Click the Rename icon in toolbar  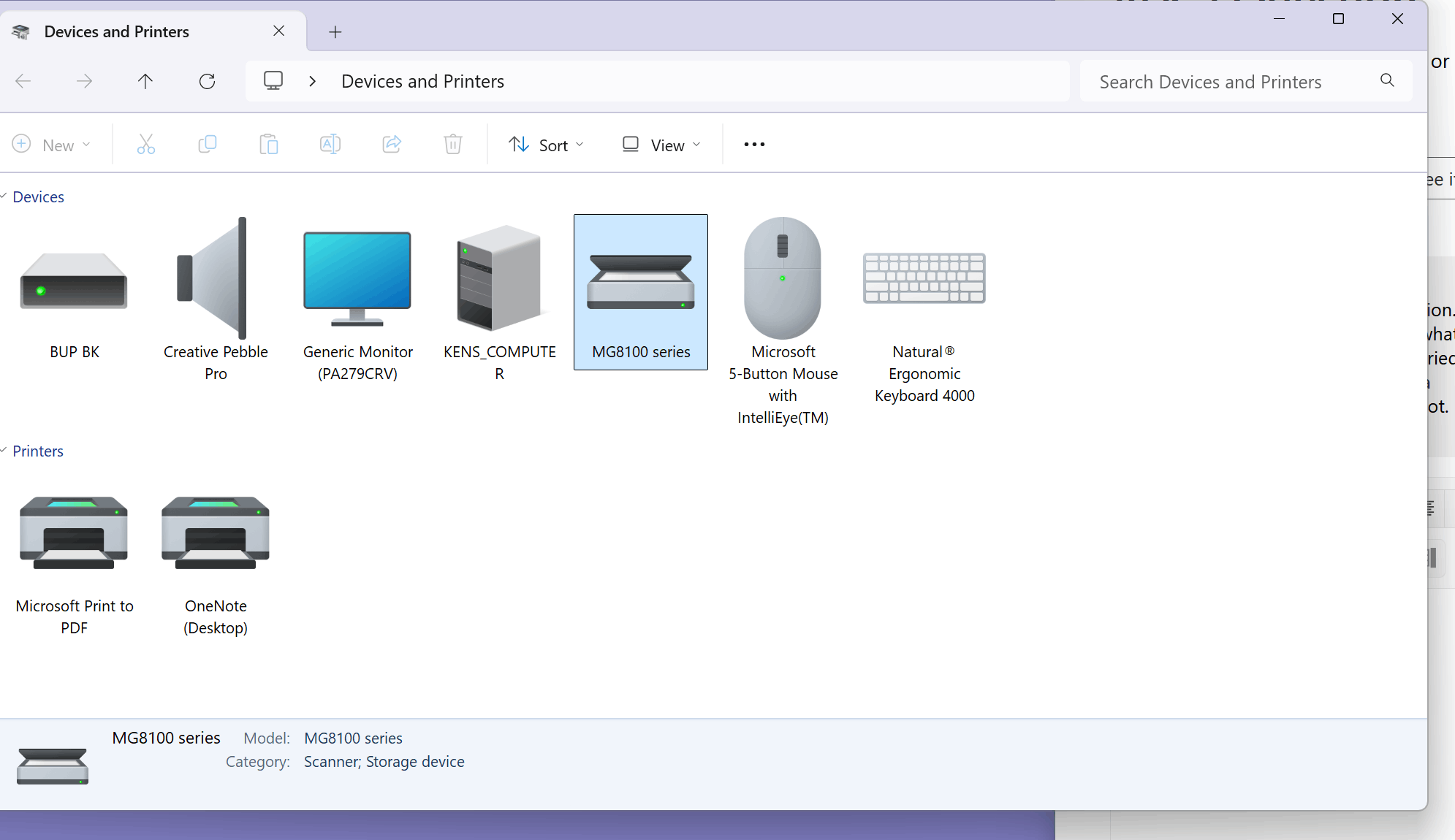coord(330,145)
